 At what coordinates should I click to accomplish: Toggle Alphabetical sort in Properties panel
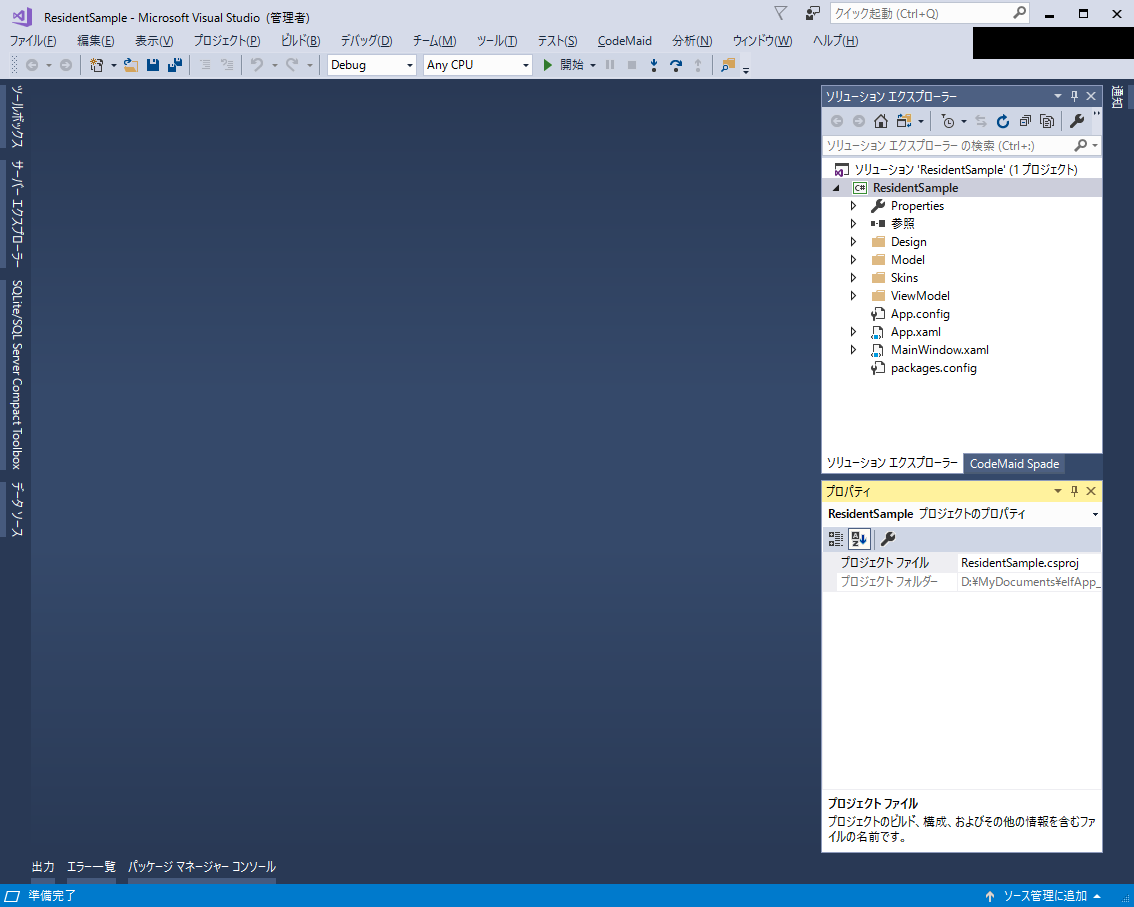point(859,539)
